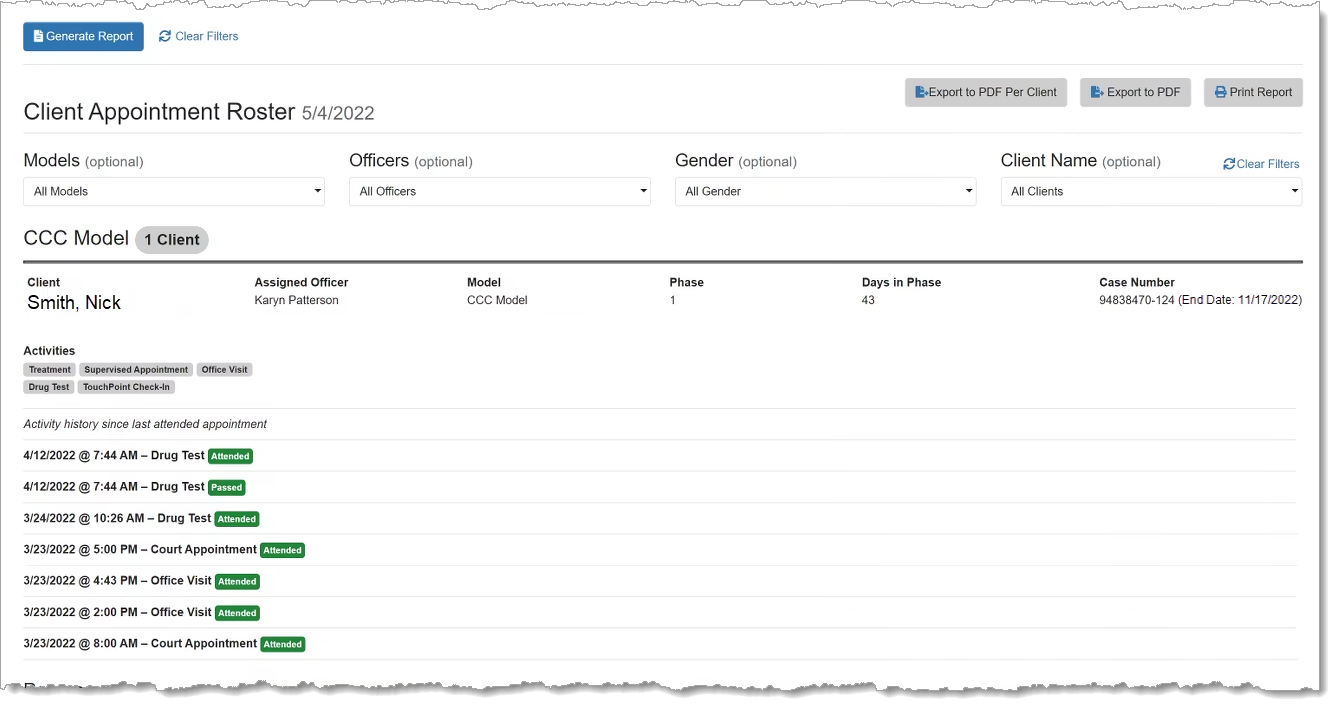This screenshot has height=706, width=1336.
Task: Click the printer icon in Print Report
Action: coord(1220,92)
